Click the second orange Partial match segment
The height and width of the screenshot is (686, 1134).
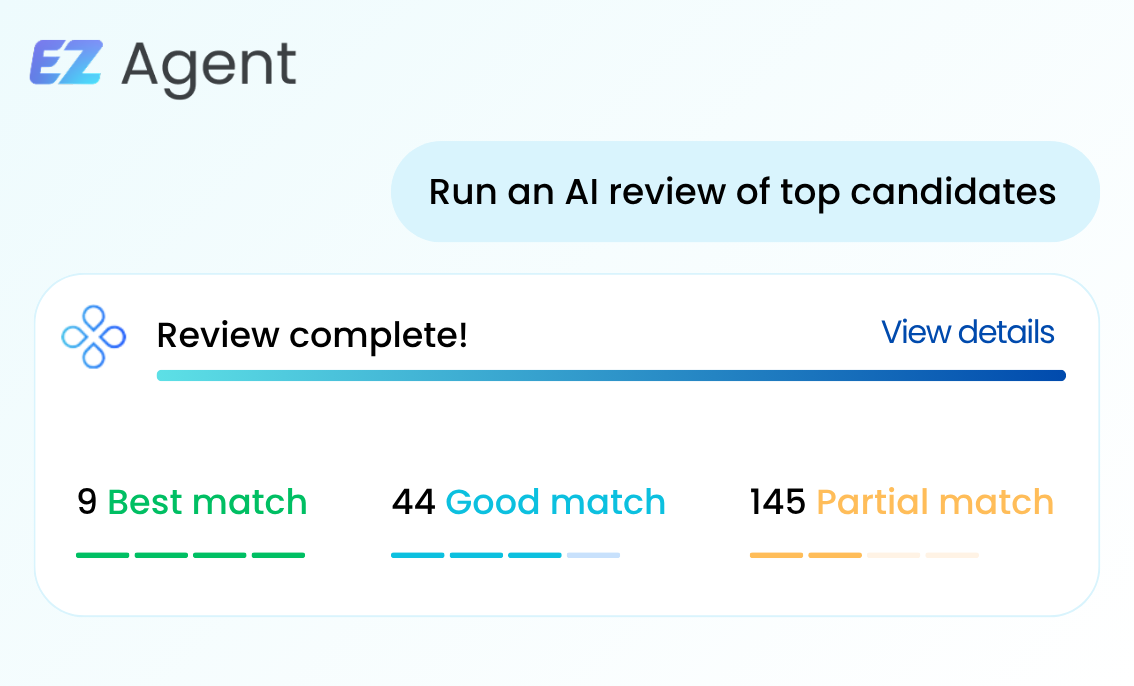click(835, 555)
